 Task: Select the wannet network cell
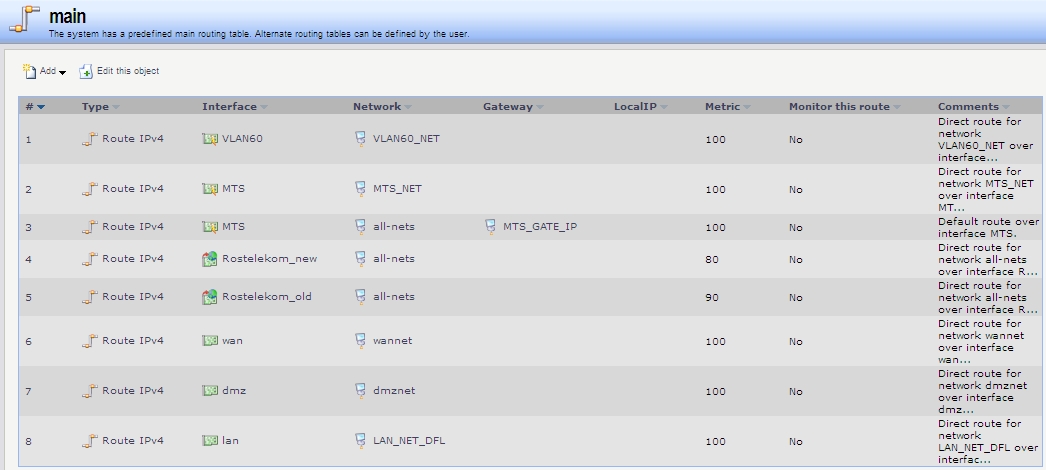click(x=392, y=341)
